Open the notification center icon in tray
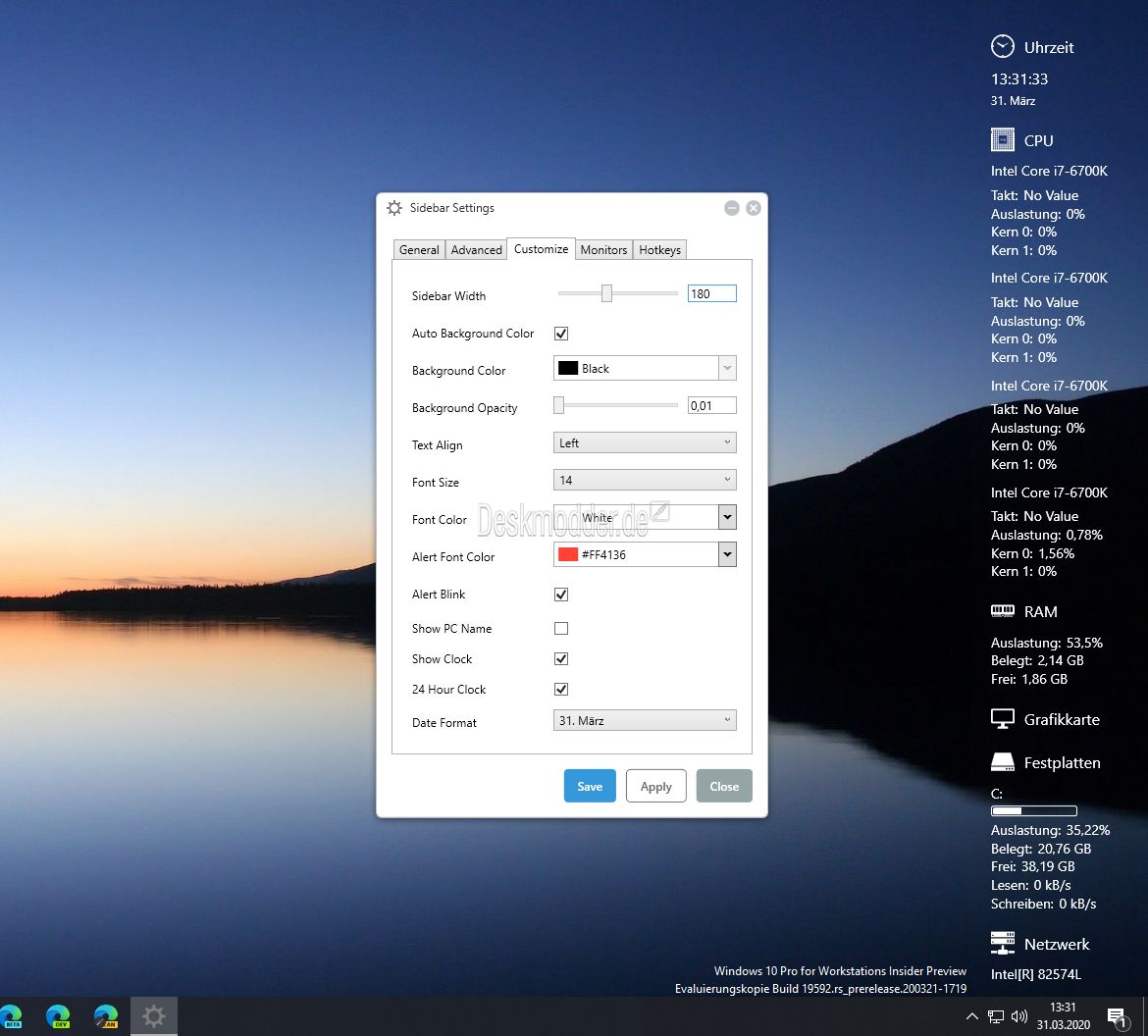The width and height of the screenshot is (1148, 1036). click(x=1118, y=1017)
